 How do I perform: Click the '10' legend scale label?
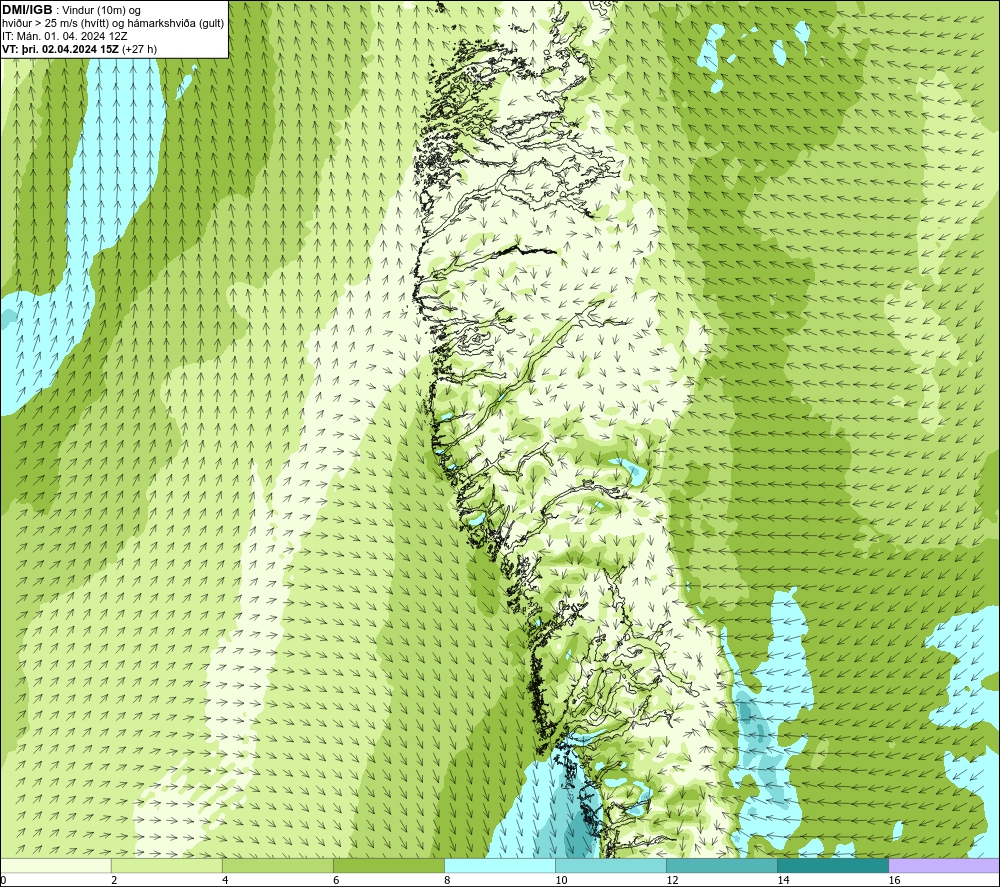coord(561,881)
